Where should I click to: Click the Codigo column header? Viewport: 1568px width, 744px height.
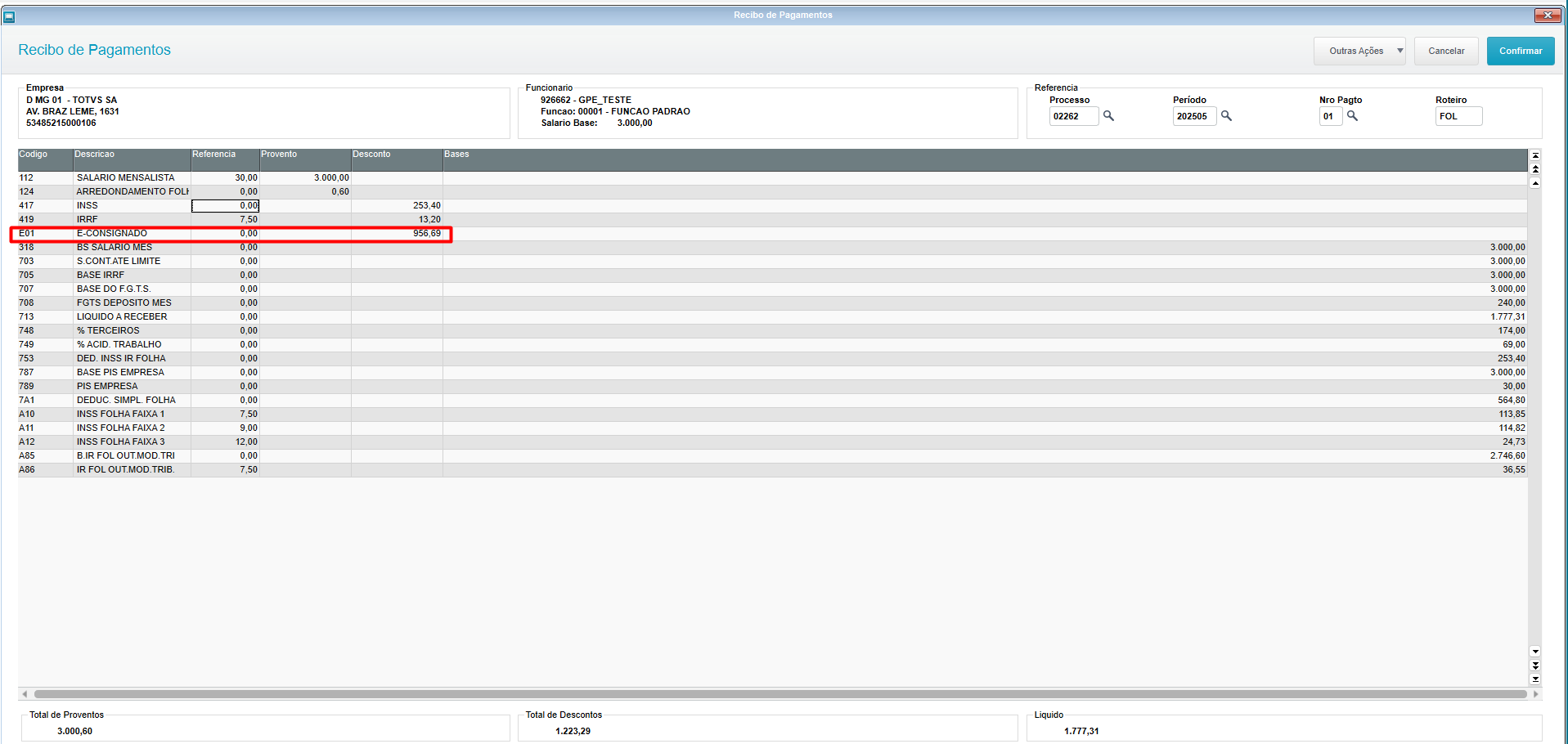tap(45, 159)
